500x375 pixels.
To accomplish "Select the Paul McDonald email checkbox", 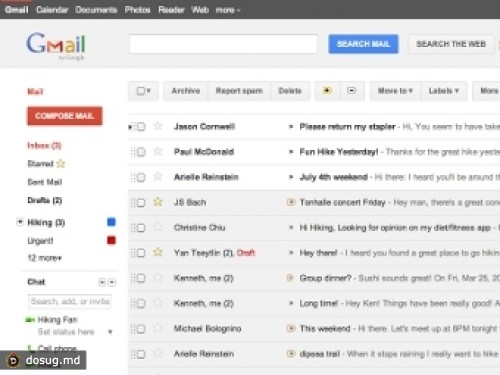I will coord(141,152).
